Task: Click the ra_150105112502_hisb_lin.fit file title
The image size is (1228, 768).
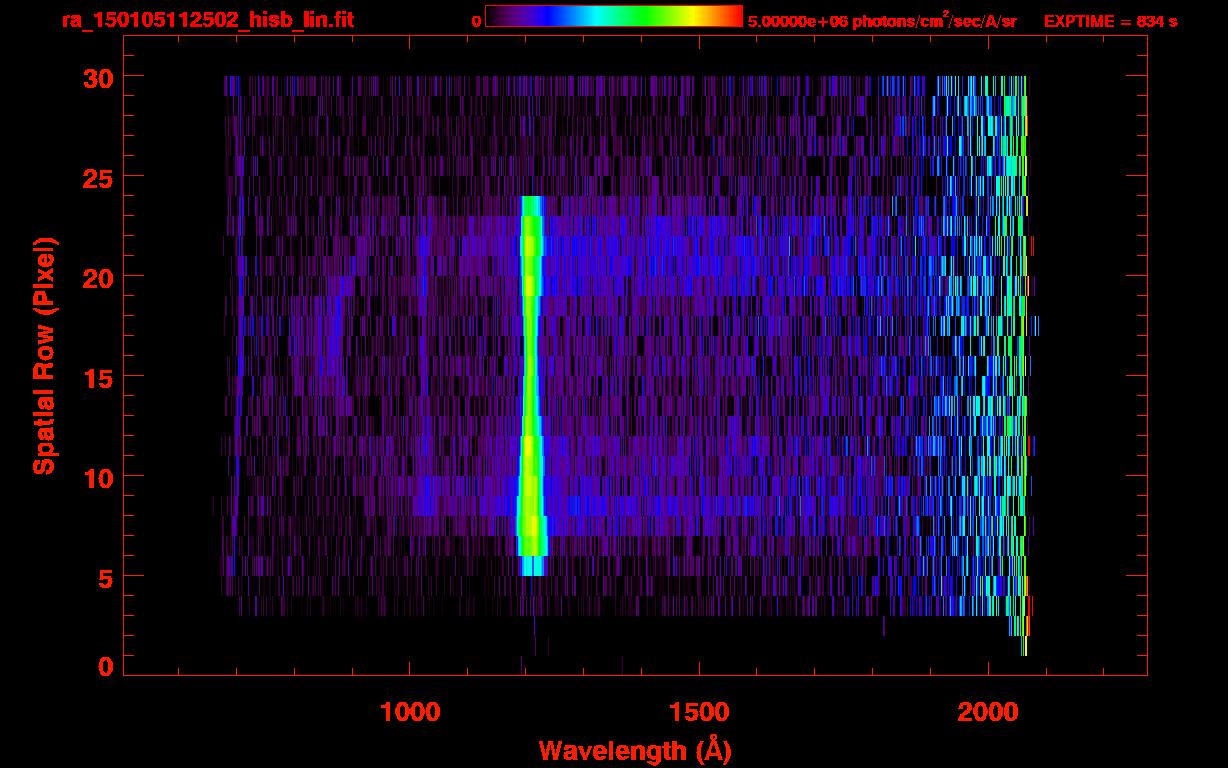Action: 207,20
